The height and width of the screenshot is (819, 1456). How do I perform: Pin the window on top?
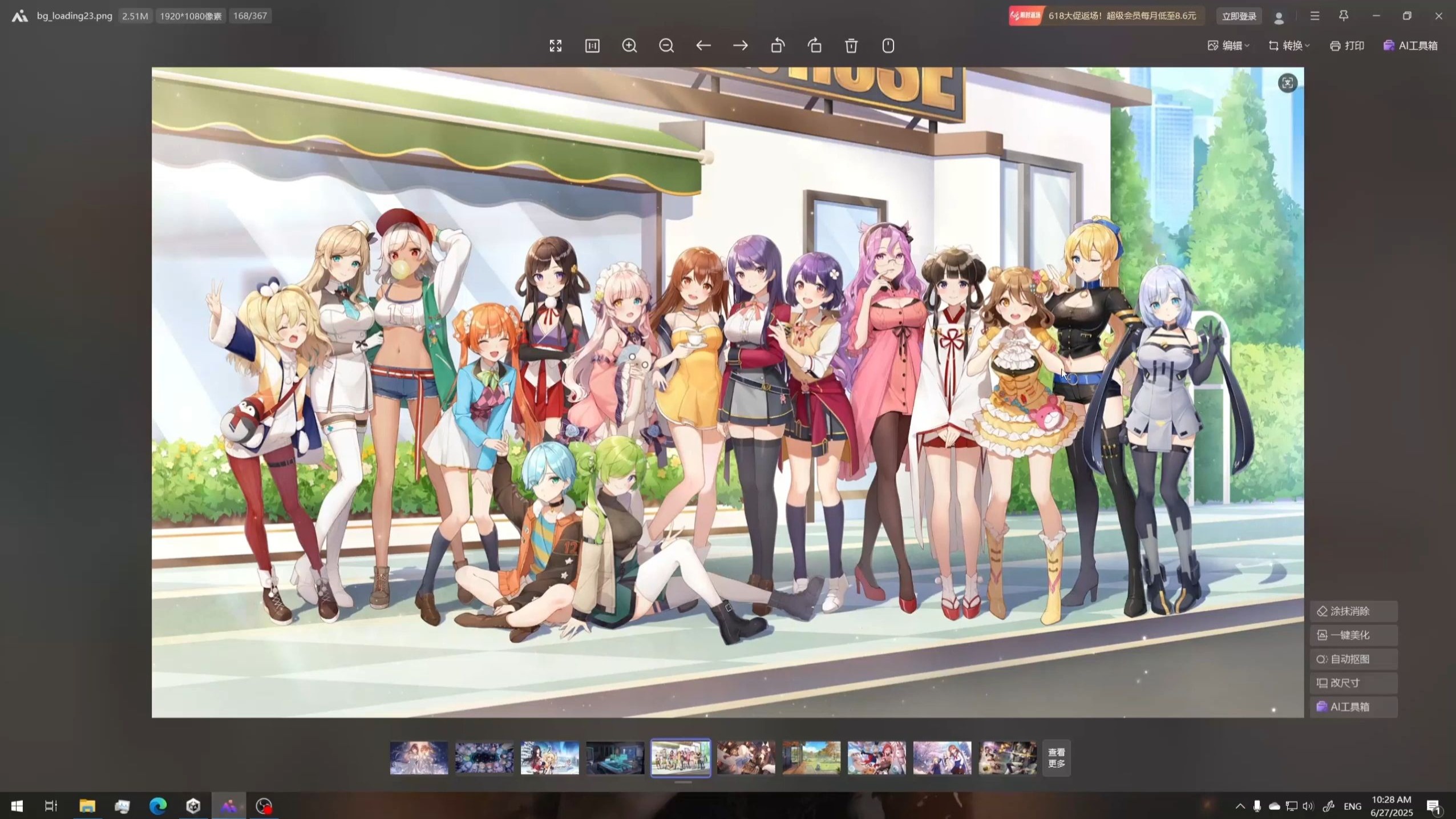pos(1344,16)
